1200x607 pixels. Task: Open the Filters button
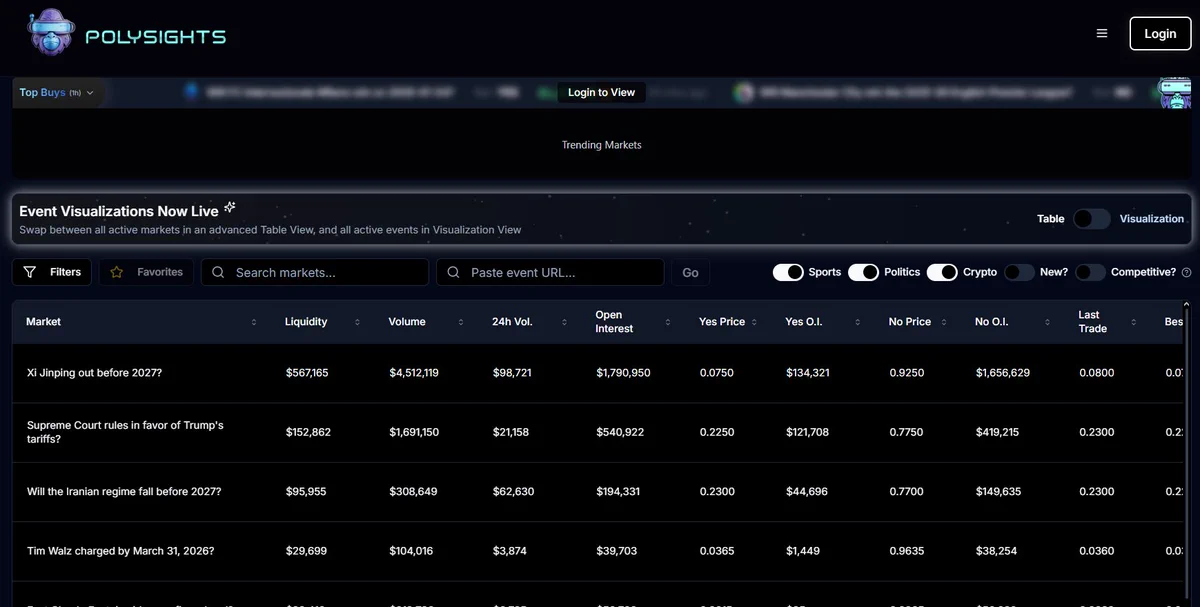52,272
